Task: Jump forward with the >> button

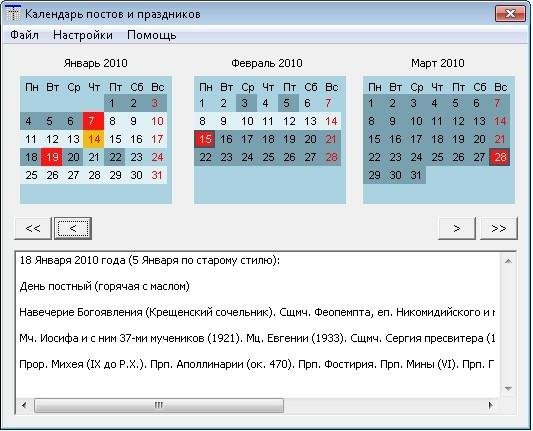Action: coord(499,228)
